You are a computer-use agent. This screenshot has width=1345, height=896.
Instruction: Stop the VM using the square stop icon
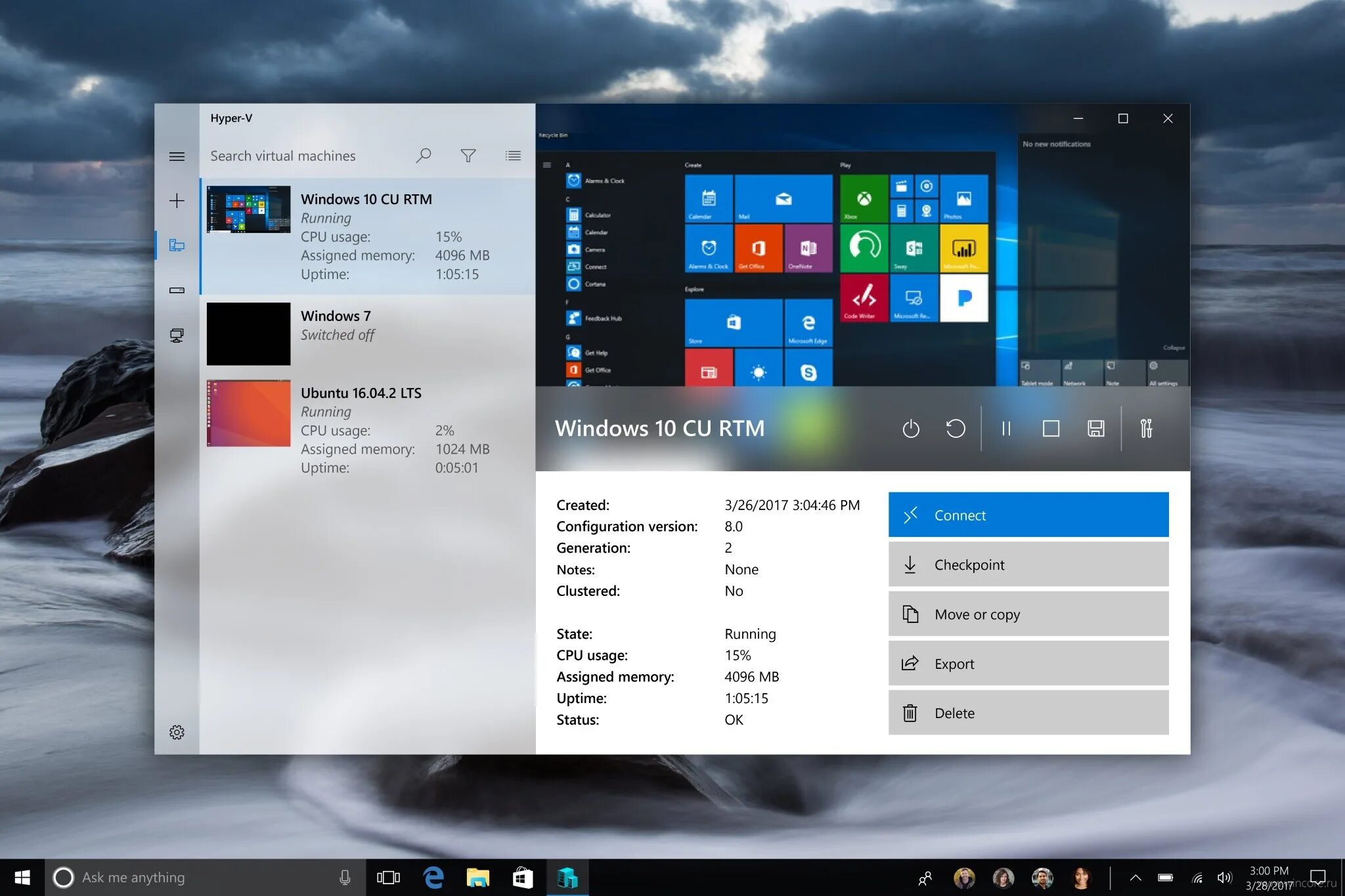pyautogui.click(x=1051, y=429)
